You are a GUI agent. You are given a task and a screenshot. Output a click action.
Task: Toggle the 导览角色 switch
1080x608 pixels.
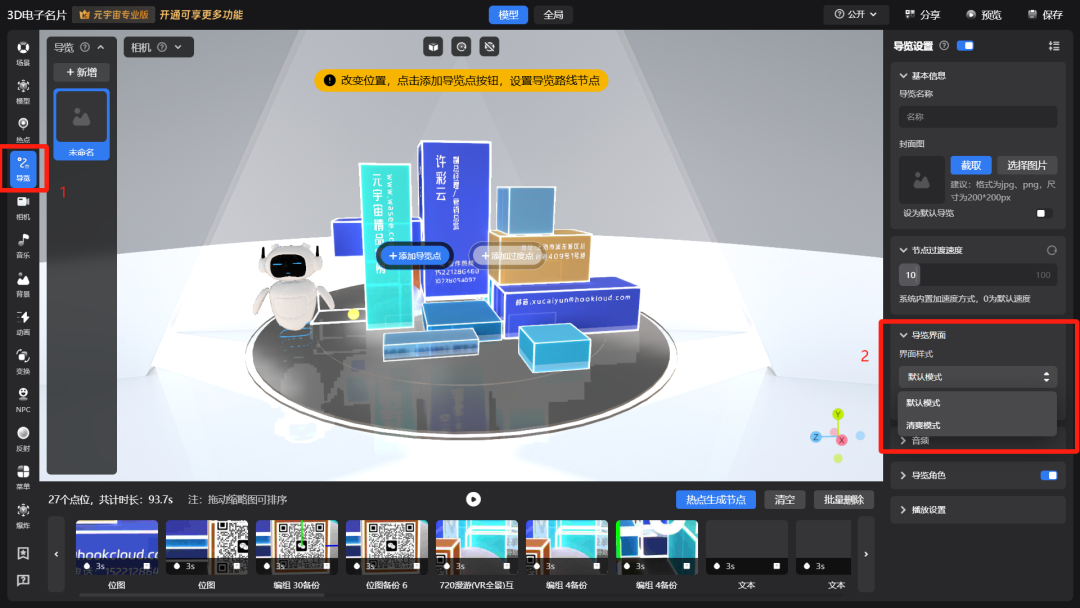1049,475
